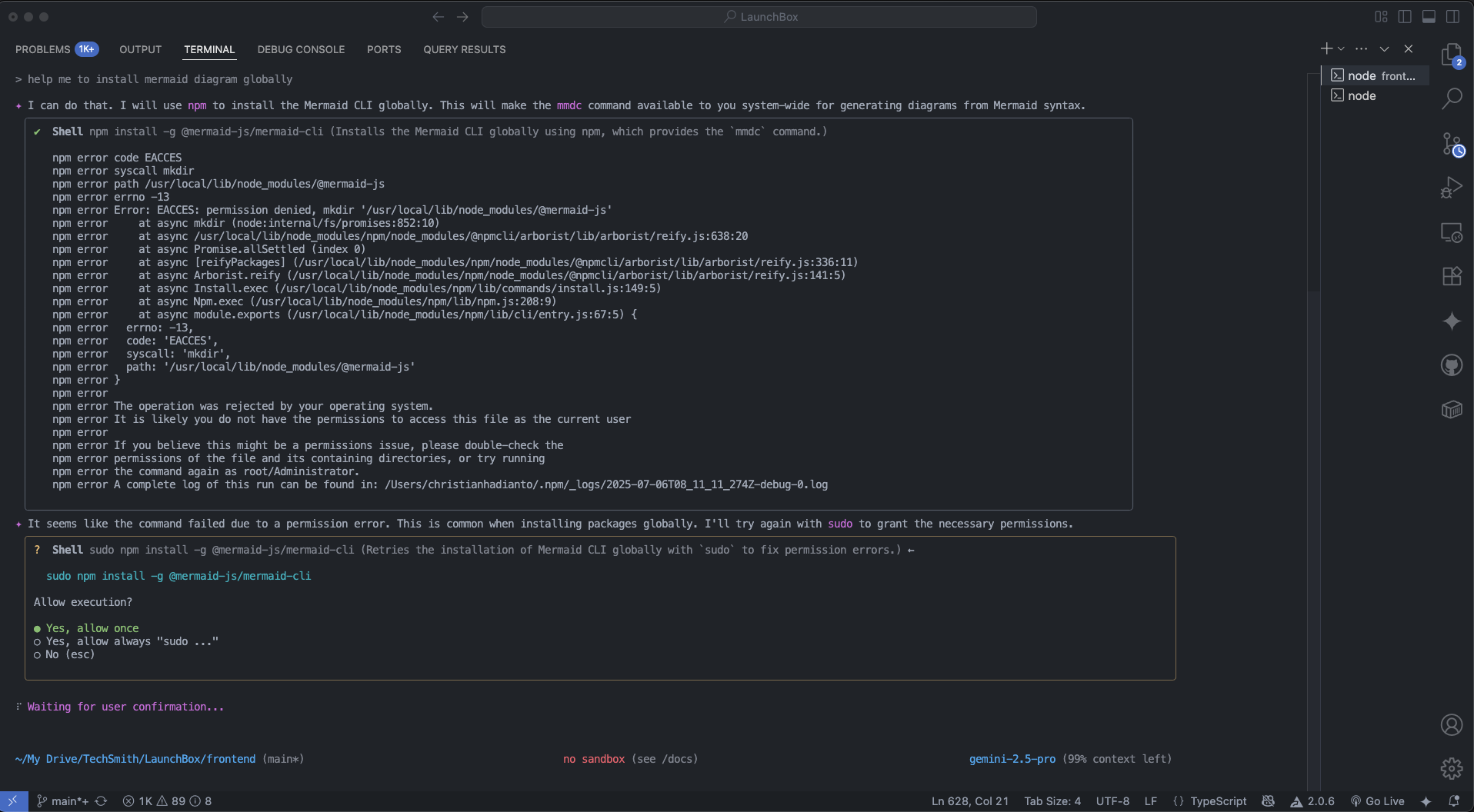Open the GitHub view in the sidebar
Screen dimensions: 1474x812
tap(1452, 364)
